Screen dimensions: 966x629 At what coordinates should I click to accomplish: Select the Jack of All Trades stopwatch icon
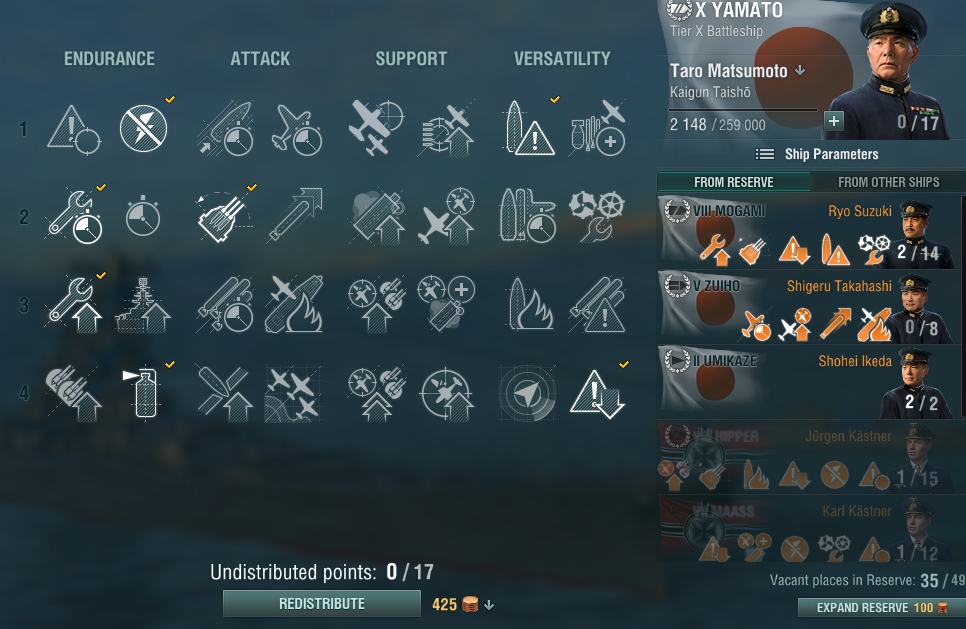point(143,217)
